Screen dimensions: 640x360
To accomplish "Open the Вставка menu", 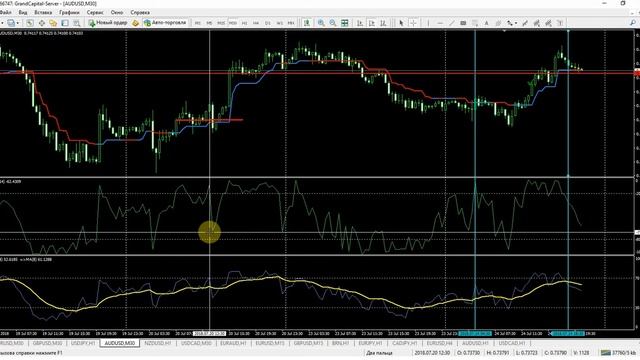I will [43, 13].
